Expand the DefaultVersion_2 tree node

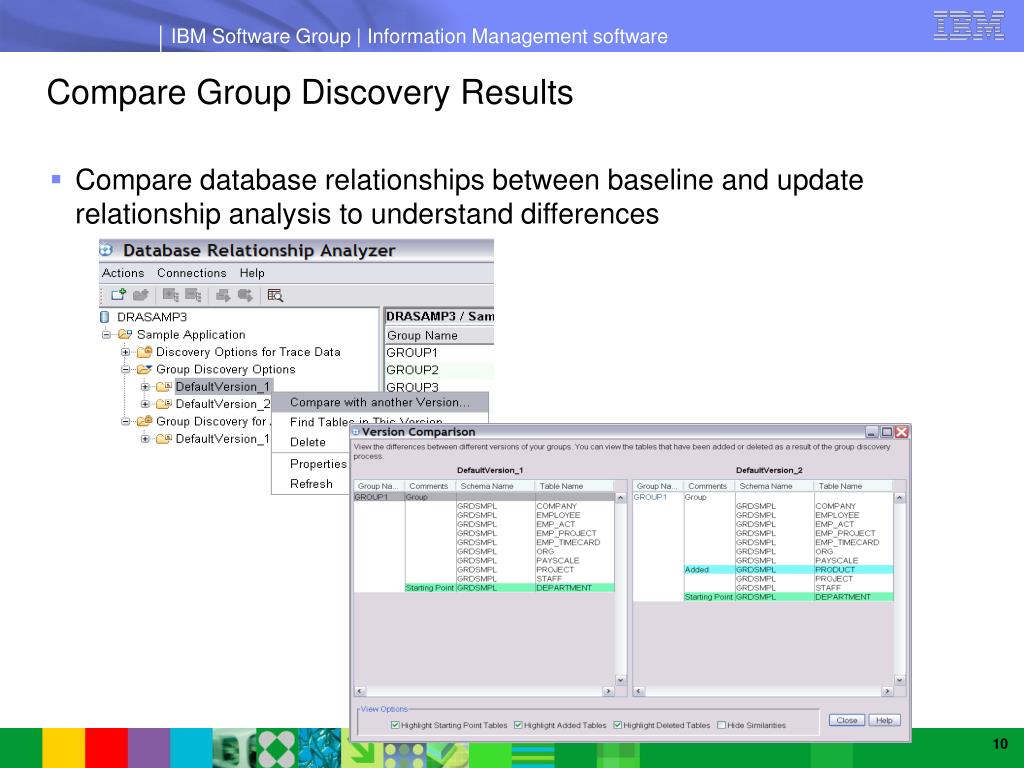(145, 404)
